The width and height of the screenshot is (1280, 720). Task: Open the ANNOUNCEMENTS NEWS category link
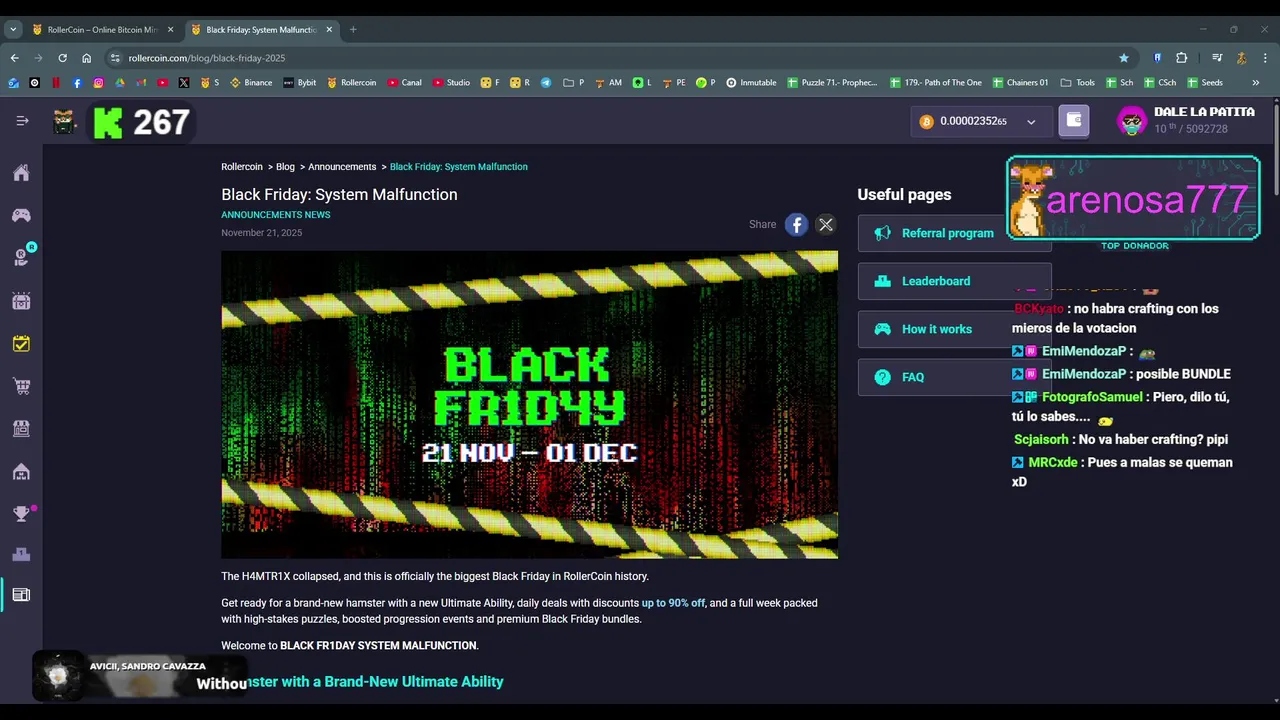[x=276, y=215]
